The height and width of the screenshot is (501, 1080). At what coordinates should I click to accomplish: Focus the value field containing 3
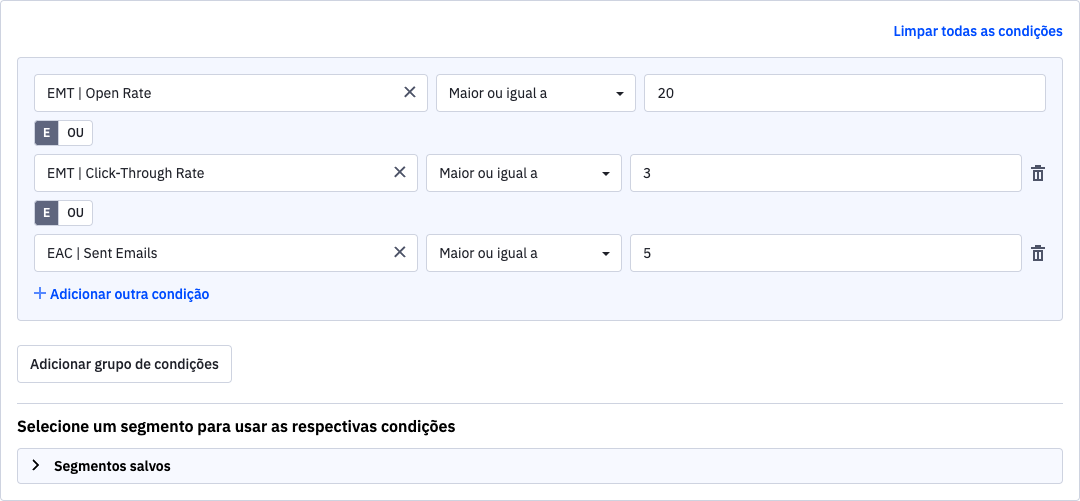(x=826, y=173)
